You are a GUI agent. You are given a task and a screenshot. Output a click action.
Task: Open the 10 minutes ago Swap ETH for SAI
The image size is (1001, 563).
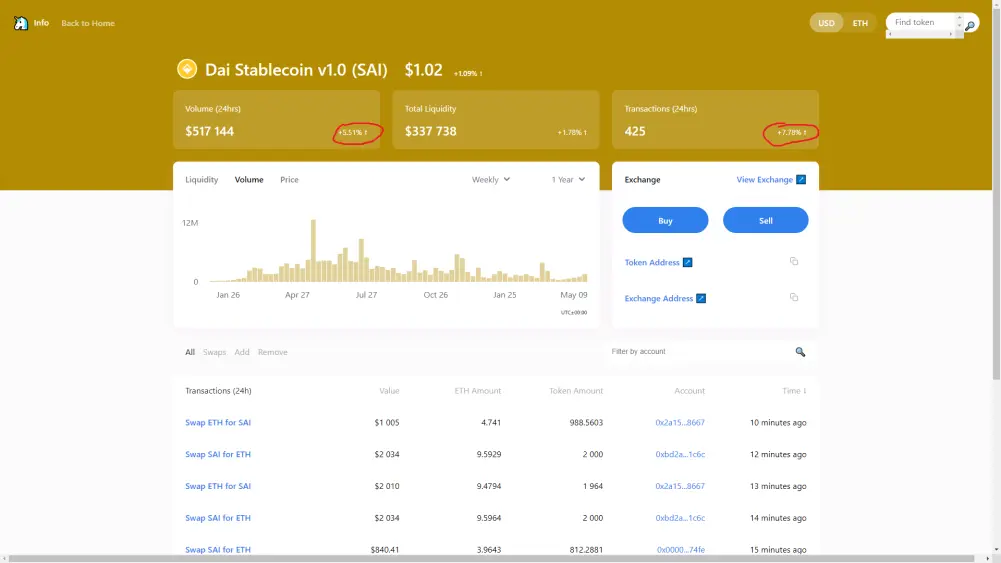pyautogui.click(x=218, y=423)
